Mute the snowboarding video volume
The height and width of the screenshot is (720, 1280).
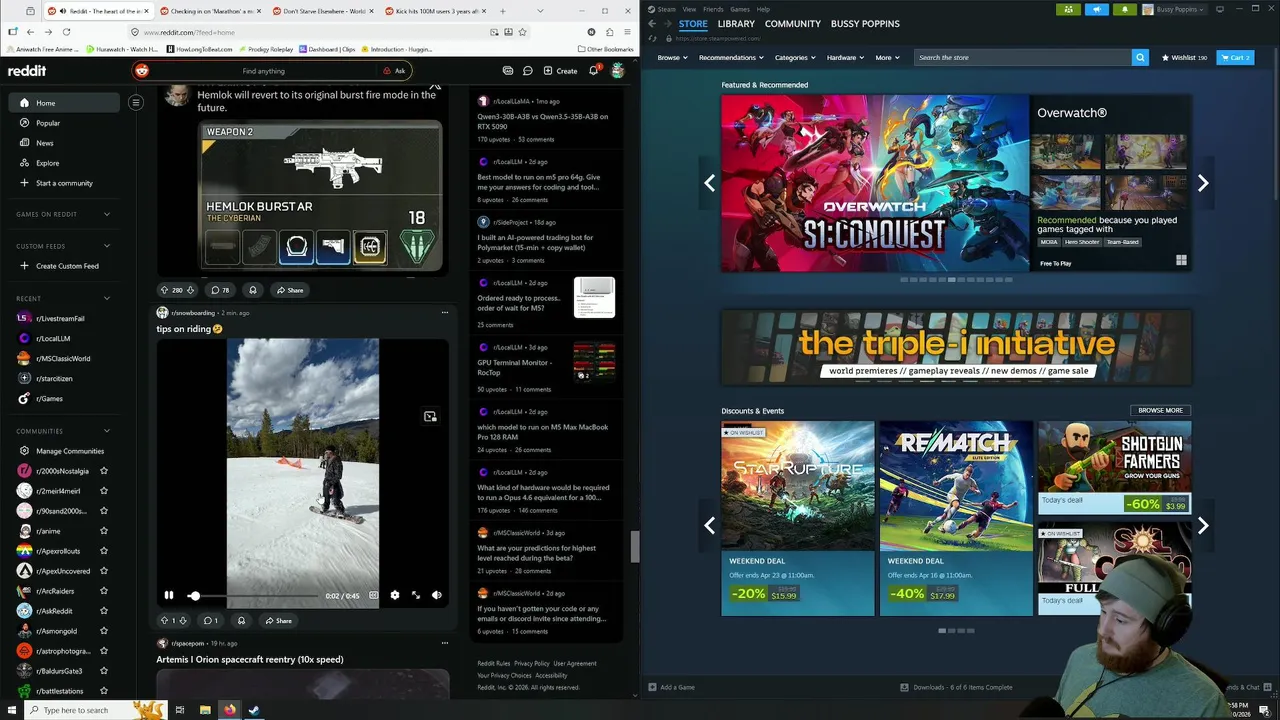point(437,595)
